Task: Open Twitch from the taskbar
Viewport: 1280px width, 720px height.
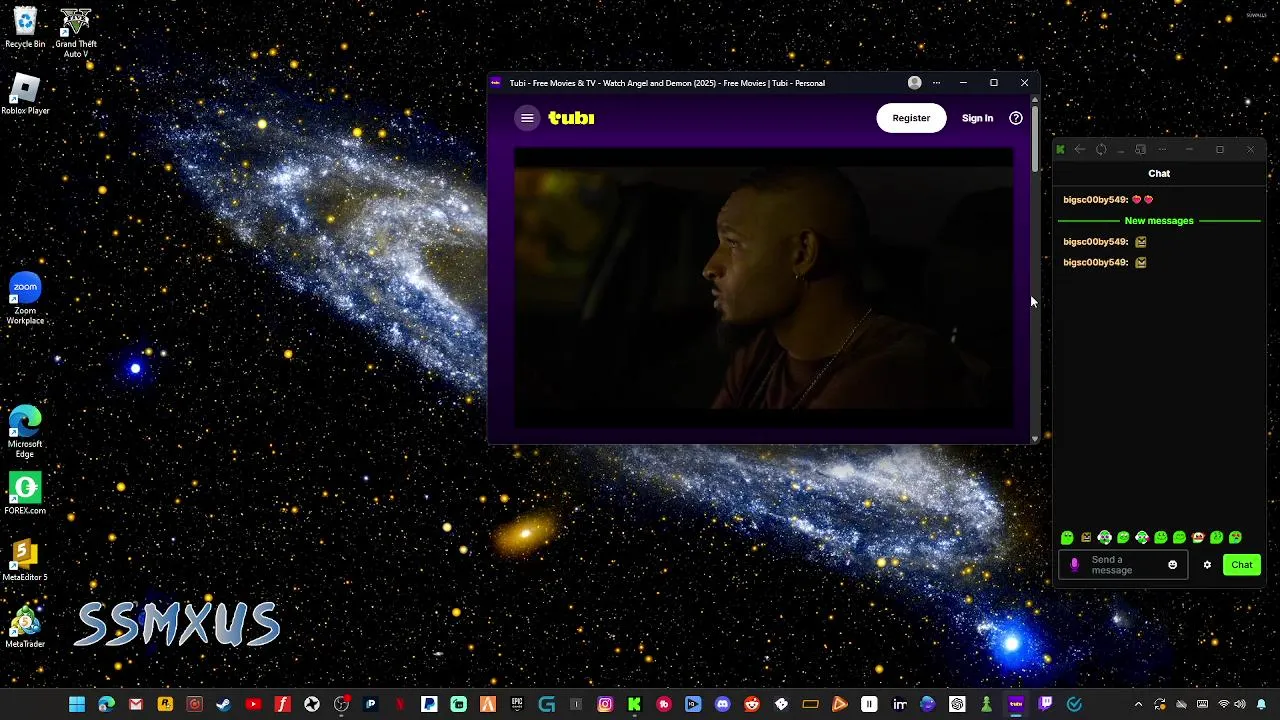Action: click(1045, 705)
